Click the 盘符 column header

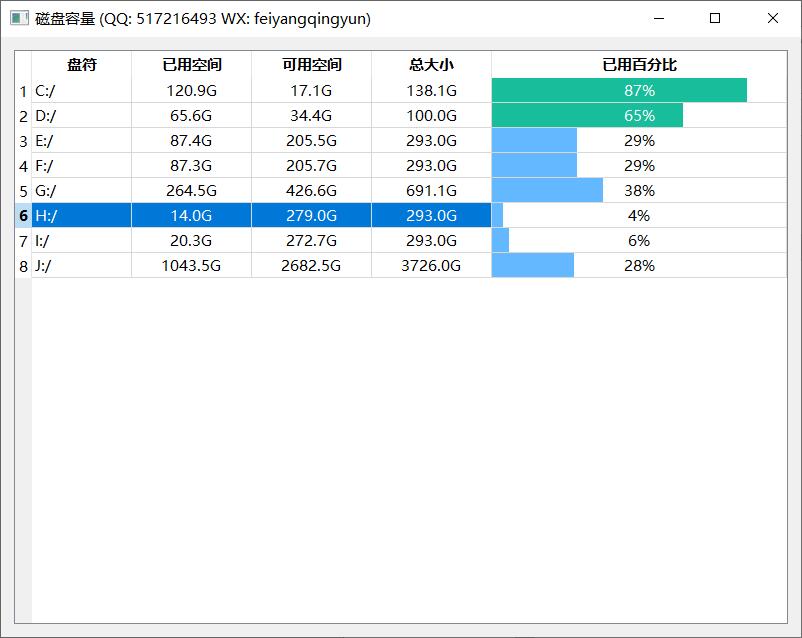(82, 65)
